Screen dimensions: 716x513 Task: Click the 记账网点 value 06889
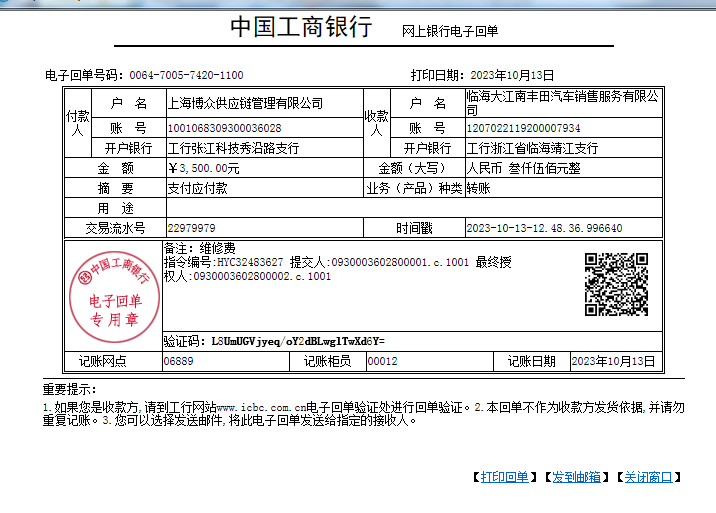[179, 361]
